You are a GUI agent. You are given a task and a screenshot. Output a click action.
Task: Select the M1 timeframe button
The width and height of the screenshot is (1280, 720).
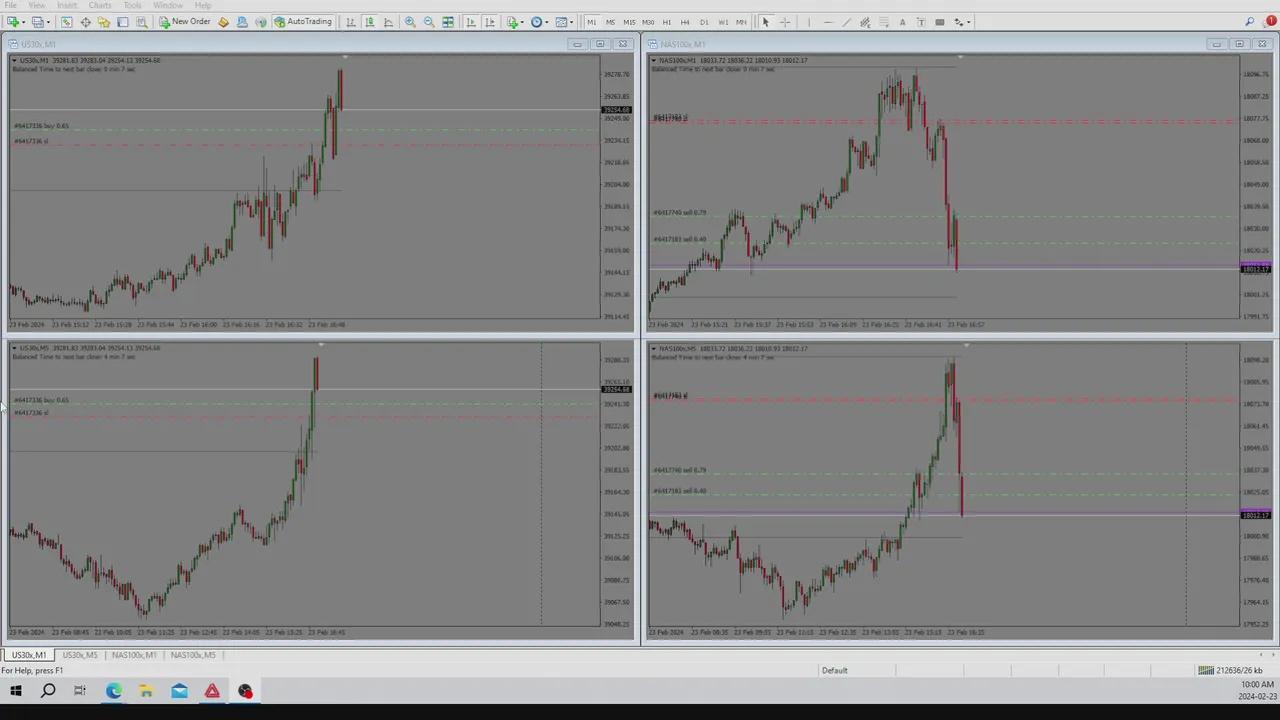(592, 22)
